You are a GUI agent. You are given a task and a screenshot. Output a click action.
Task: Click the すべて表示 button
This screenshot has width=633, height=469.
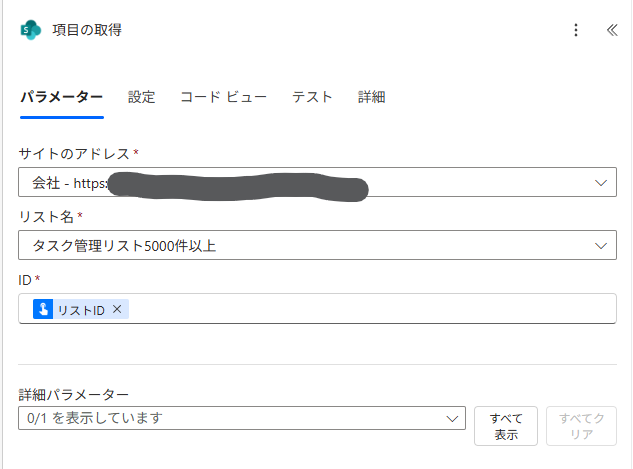(506, 426)
